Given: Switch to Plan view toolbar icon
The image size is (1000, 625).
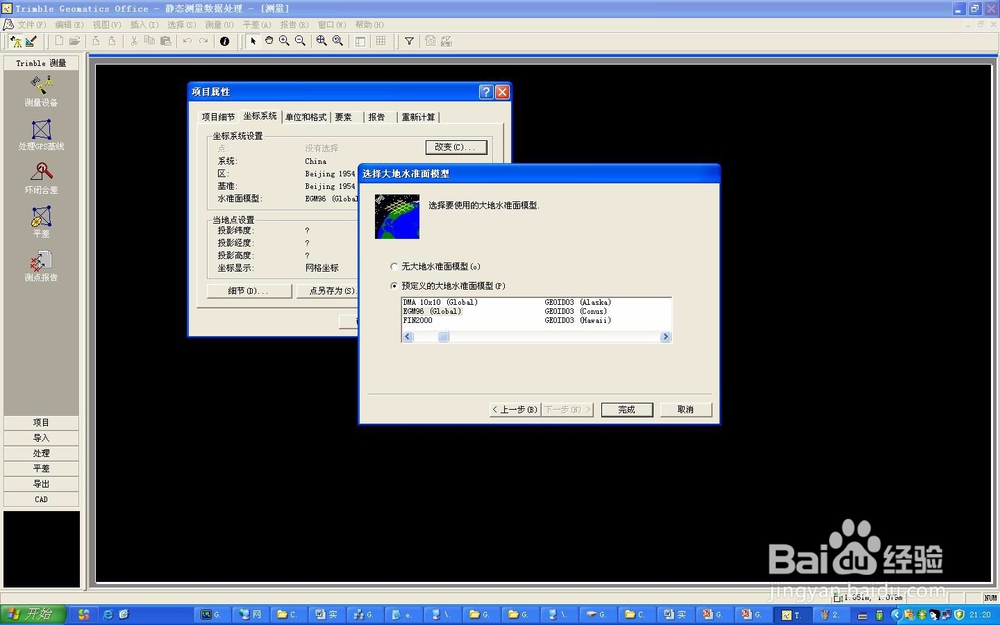Looking at the screenshot, I should [x=31, y=41].
